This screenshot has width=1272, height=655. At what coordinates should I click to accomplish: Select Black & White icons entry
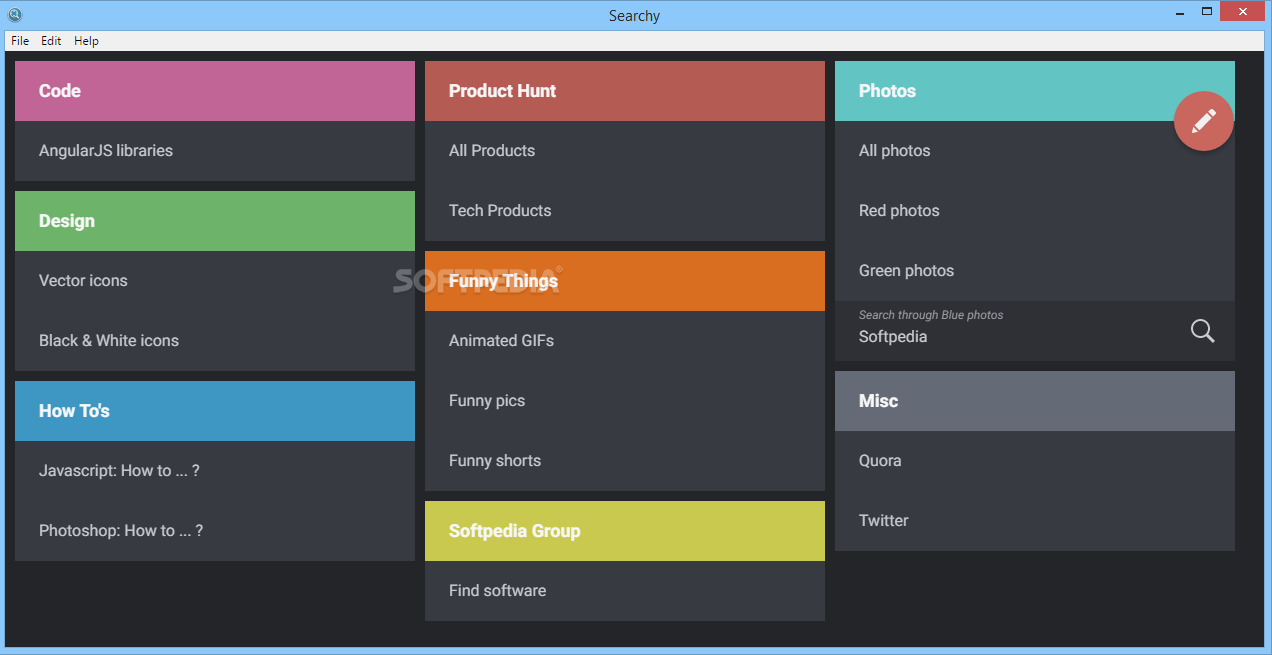pos(109,341)
